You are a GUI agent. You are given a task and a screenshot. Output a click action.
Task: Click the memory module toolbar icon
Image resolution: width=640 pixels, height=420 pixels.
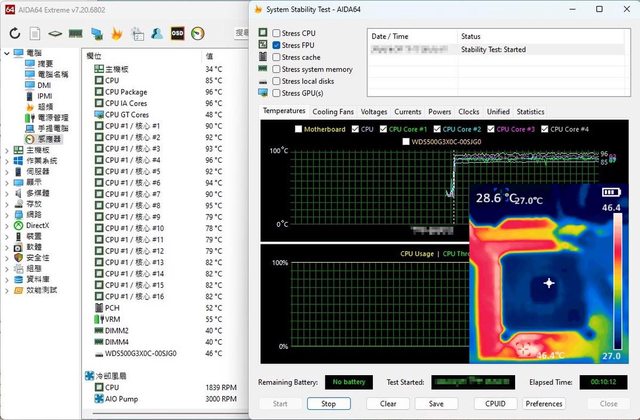[76, 33]
